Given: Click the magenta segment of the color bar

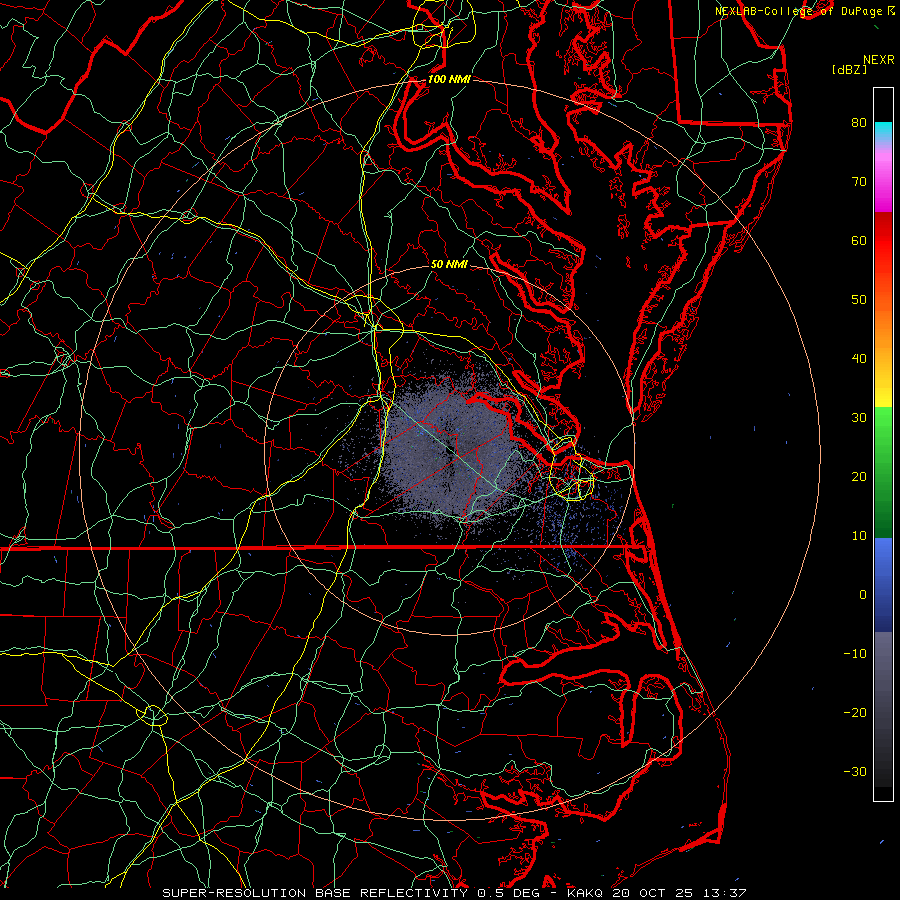Looking at the screenshot, I should [883, 197].
